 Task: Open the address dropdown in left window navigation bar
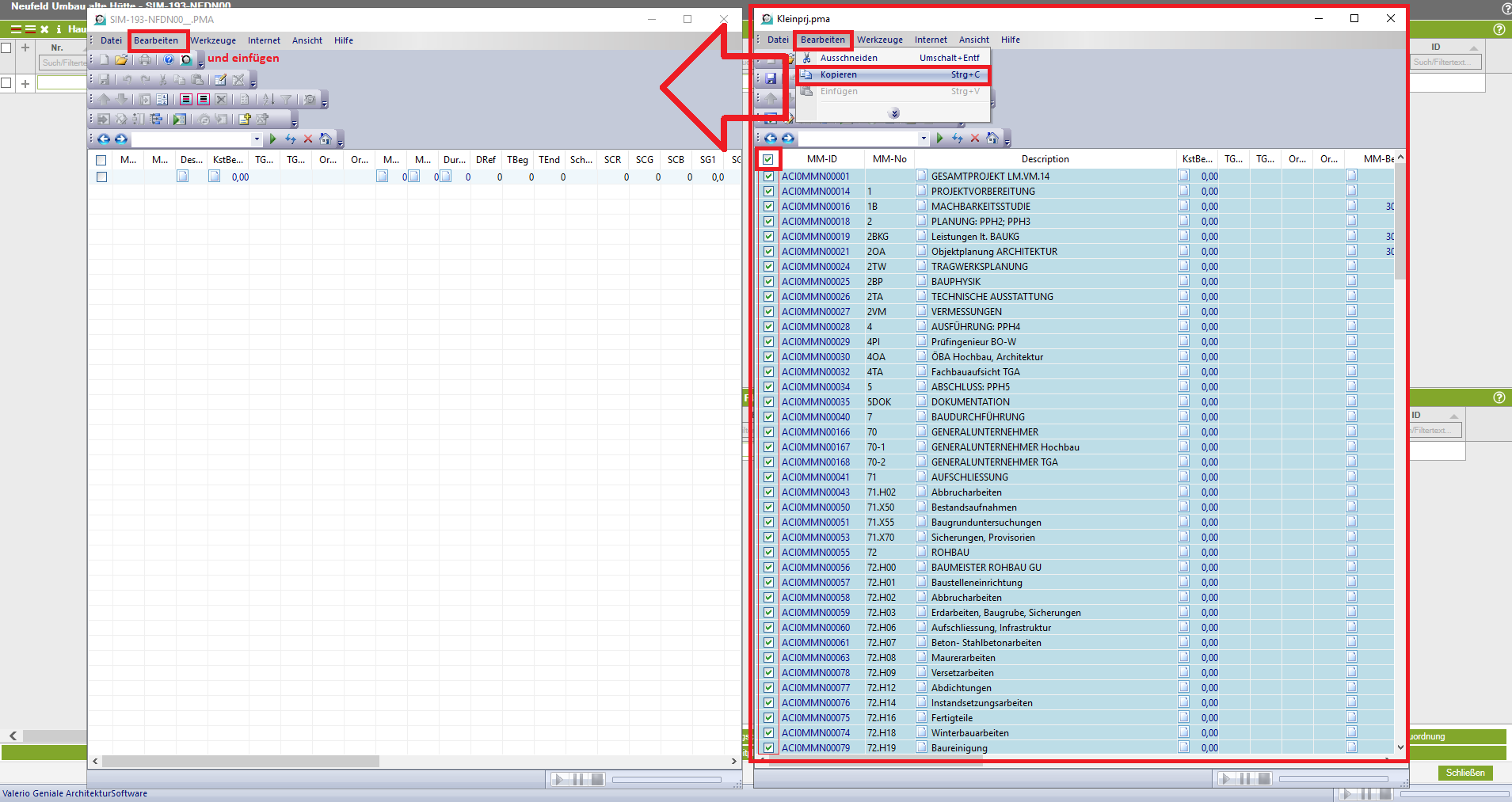pyautogui.click(x=257, y=139)
